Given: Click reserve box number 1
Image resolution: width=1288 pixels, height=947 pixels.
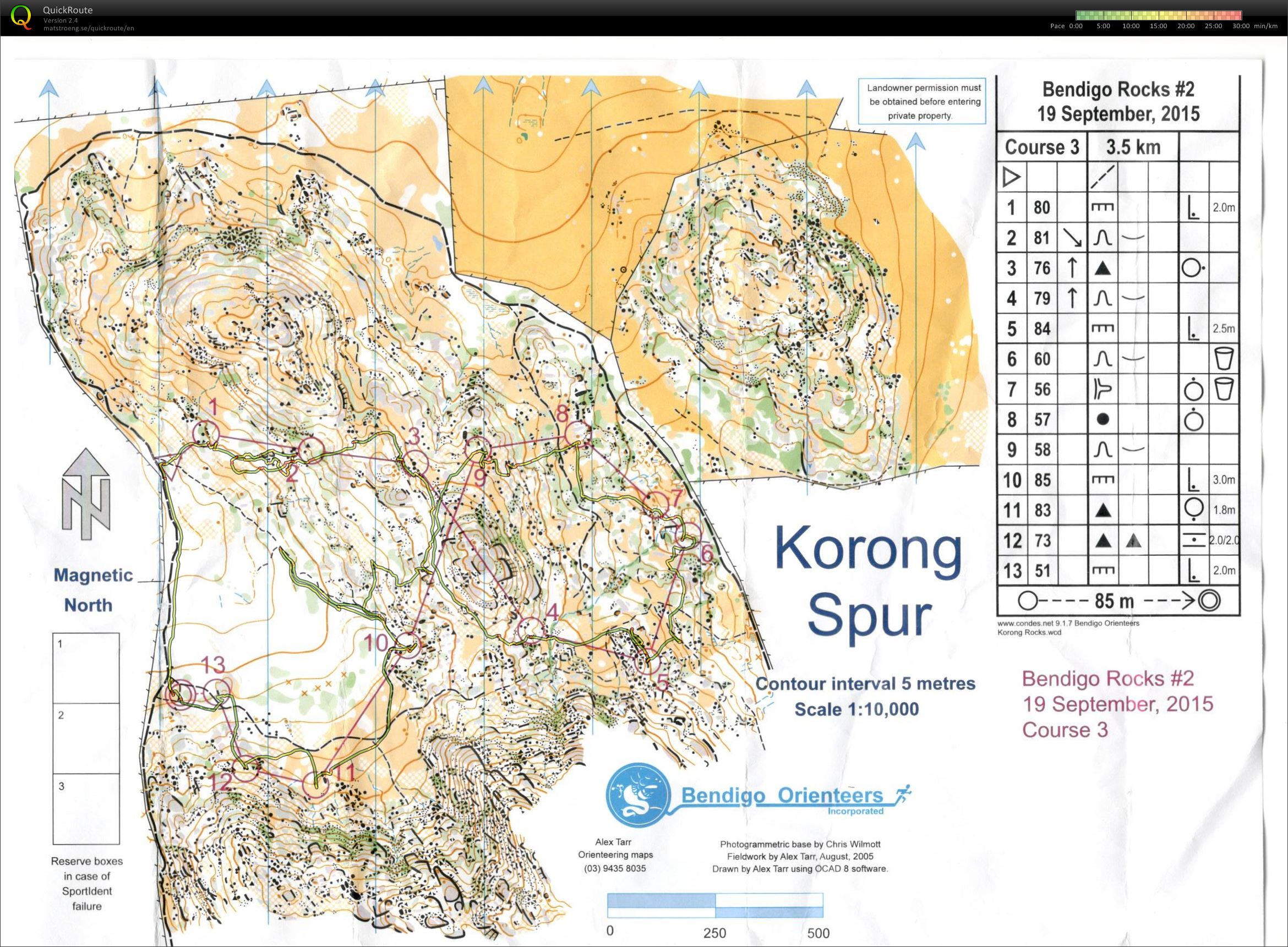Looking at the screenshot, I should (x=86, y=668).
